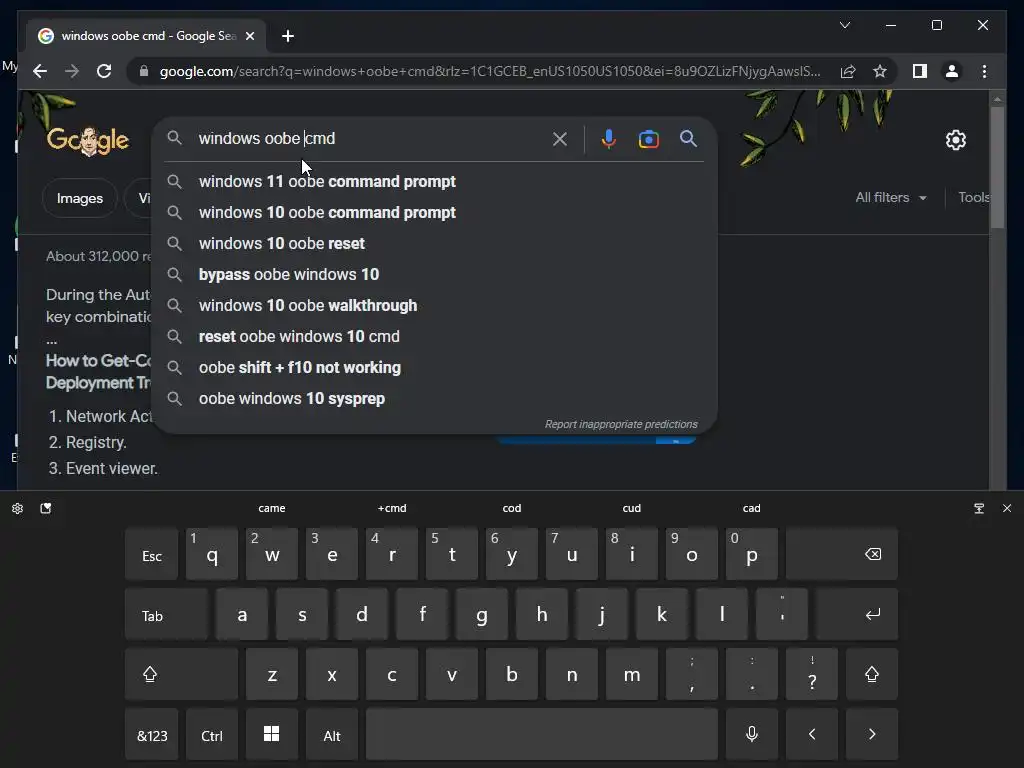Toggle the Alt key

(332, 734)
